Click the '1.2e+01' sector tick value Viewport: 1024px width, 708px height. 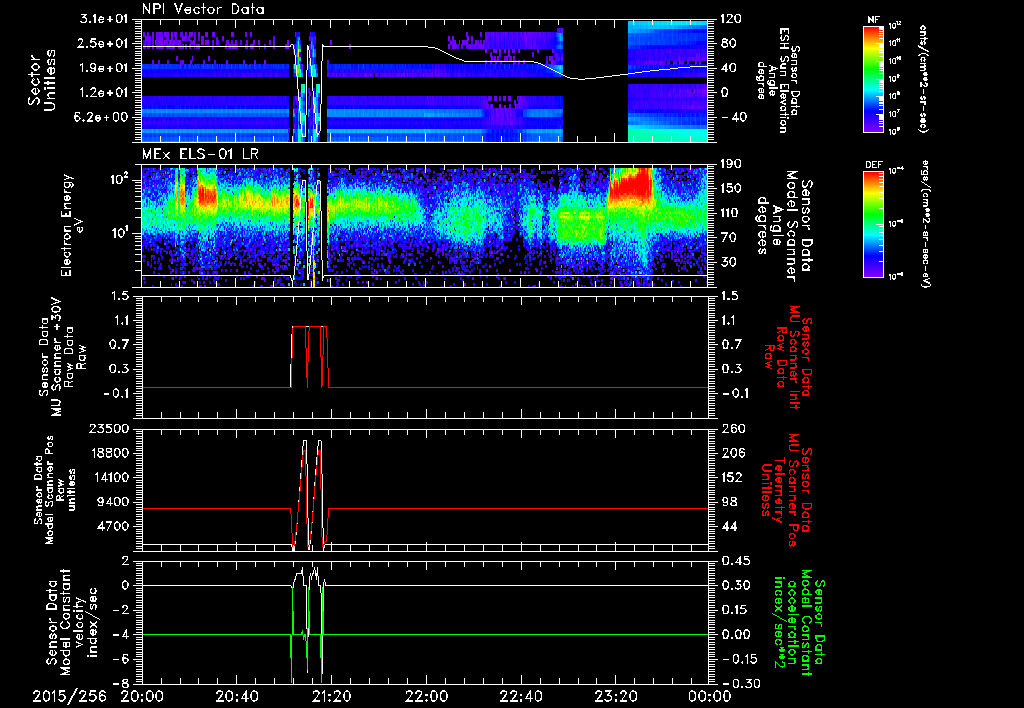[106, 93]
